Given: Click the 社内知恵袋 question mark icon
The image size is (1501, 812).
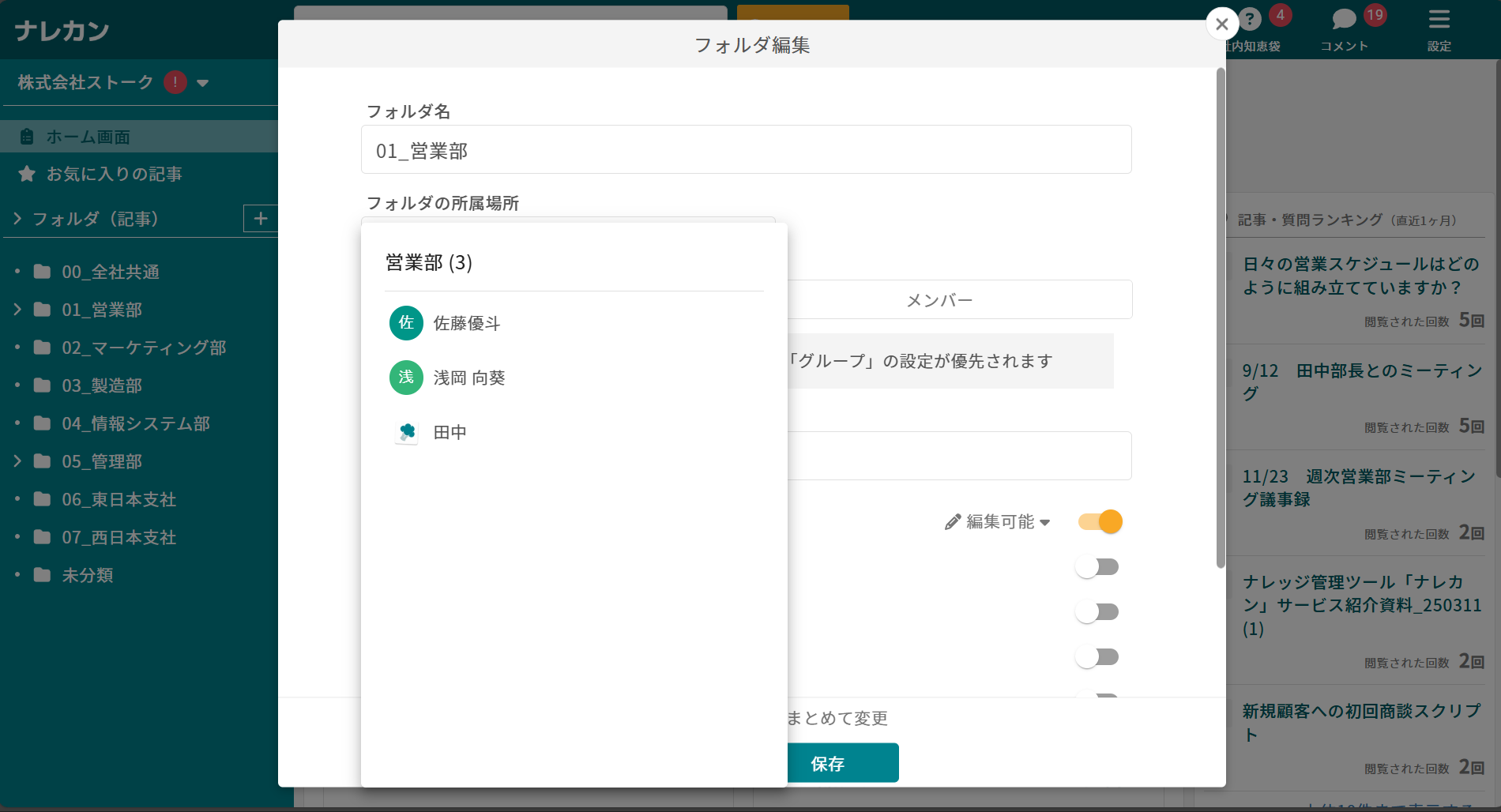Looking at the screenshot, I should 1251,16.
